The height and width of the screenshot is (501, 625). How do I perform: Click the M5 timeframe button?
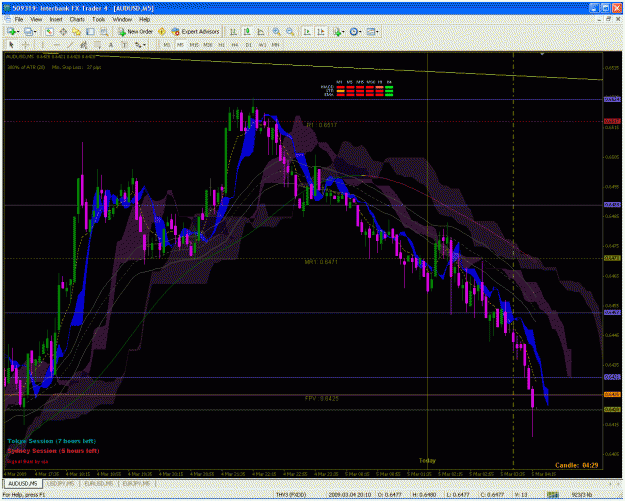(180, 45)
